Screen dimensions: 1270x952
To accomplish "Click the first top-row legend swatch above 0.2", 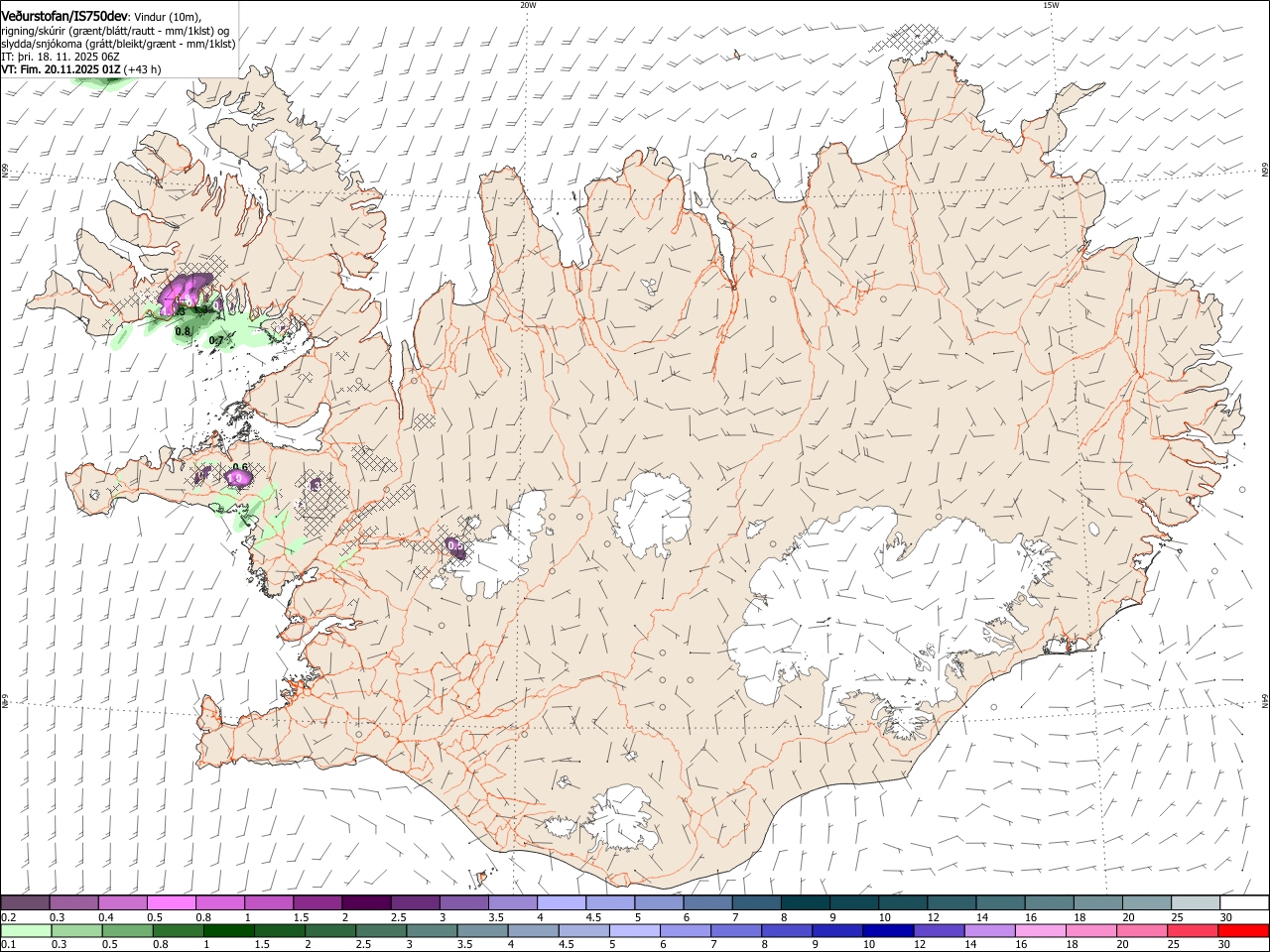I will [x=25, y=903].
